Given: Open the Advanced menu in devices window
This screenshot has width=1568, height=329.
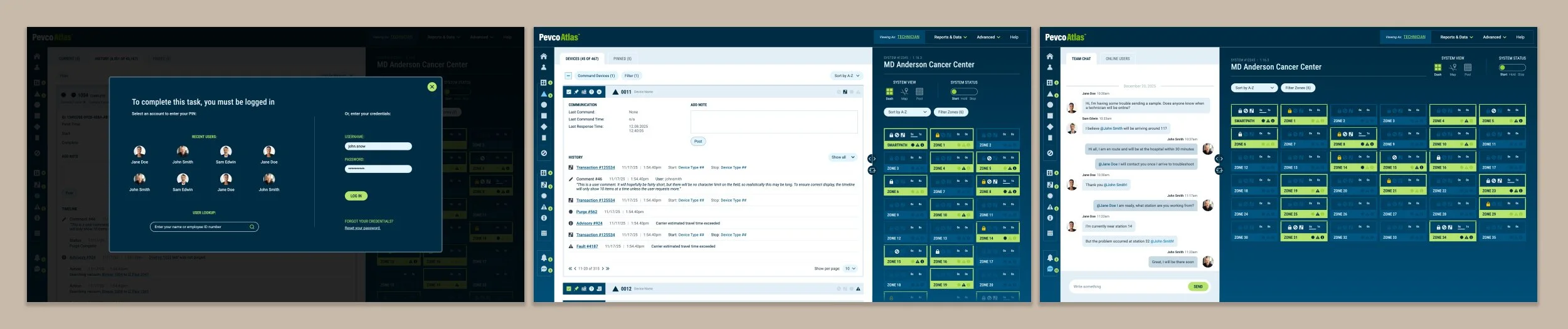Looking at the screenshot, I should [988, 37].
